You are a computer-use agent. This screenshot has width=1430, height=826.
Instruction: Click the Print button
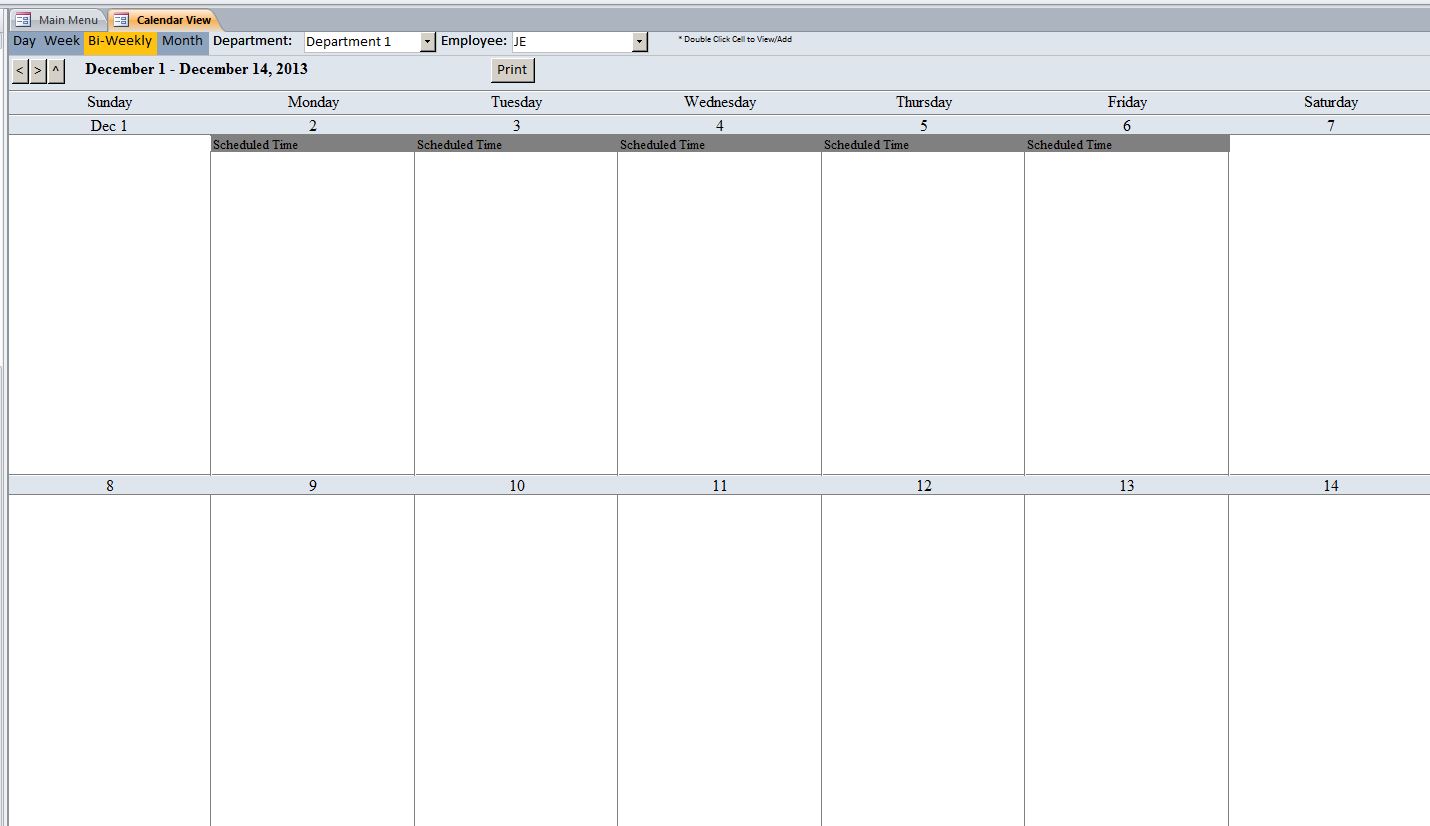[512, 70]
